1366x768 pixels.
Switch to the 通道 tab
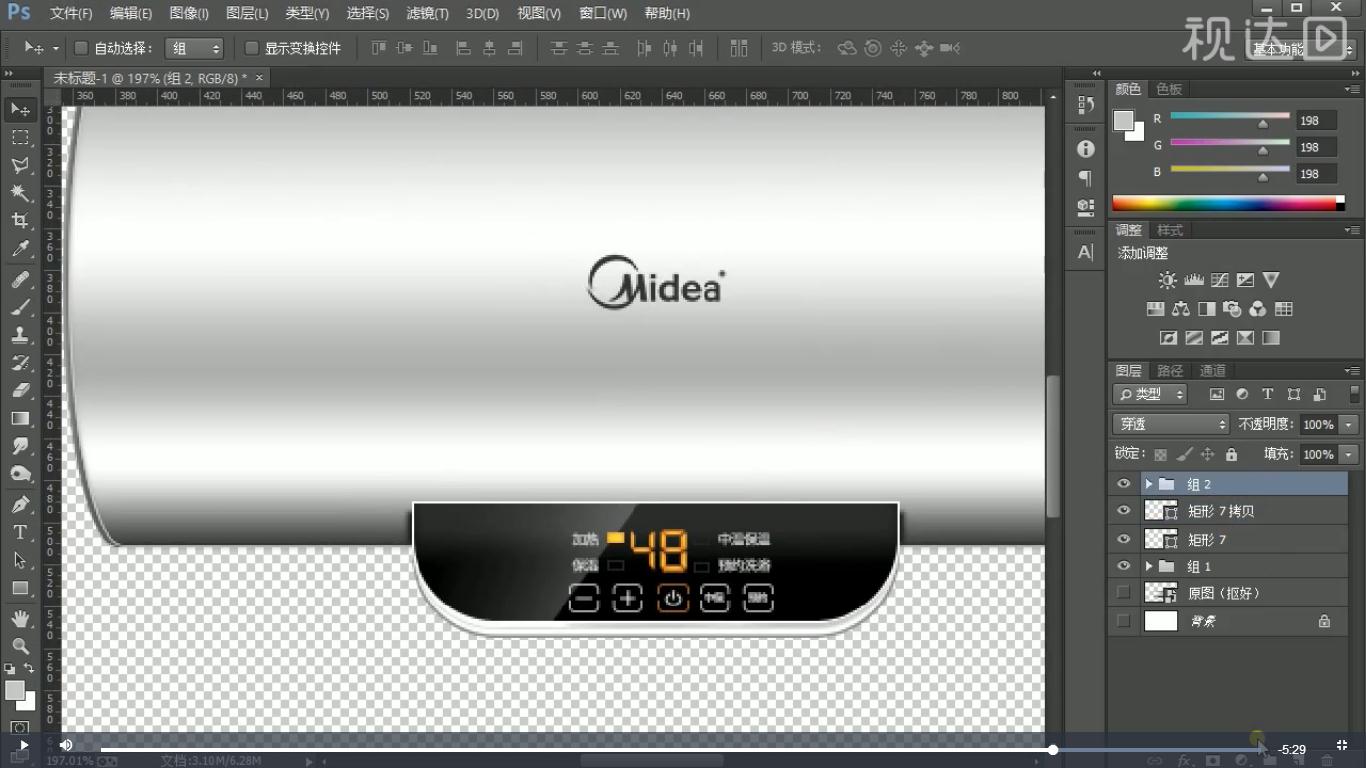point(1212,371)
